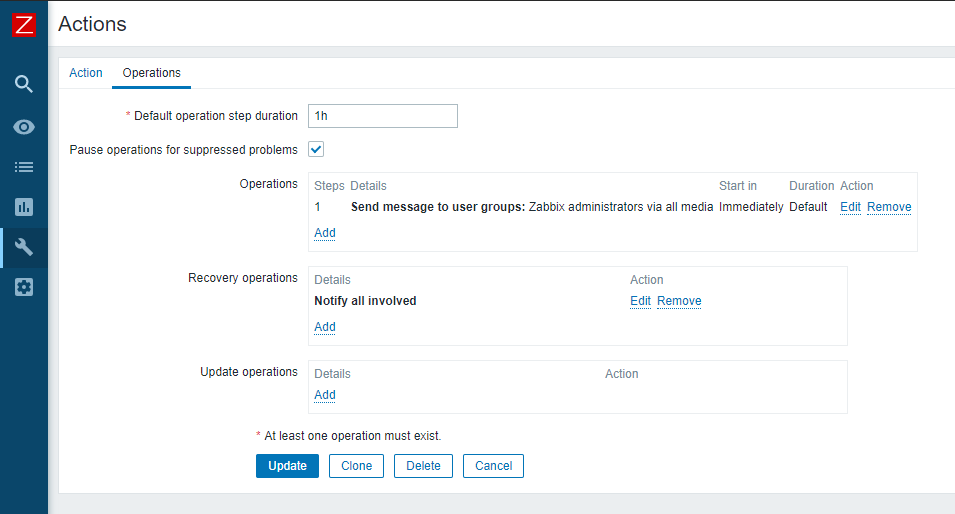Add a new operation step
Screen dimensions: 955x514
(325, 233)
